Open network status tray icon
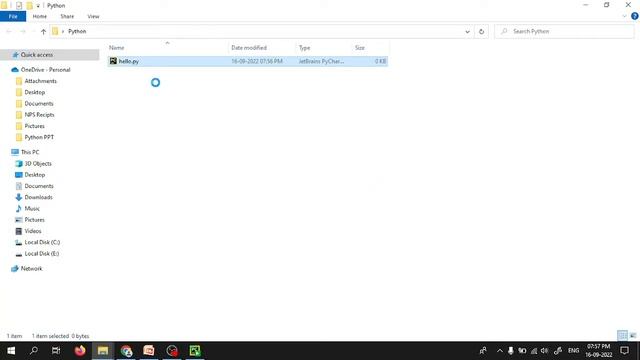This screenshot has height=360, width=640. click(534, 351)
